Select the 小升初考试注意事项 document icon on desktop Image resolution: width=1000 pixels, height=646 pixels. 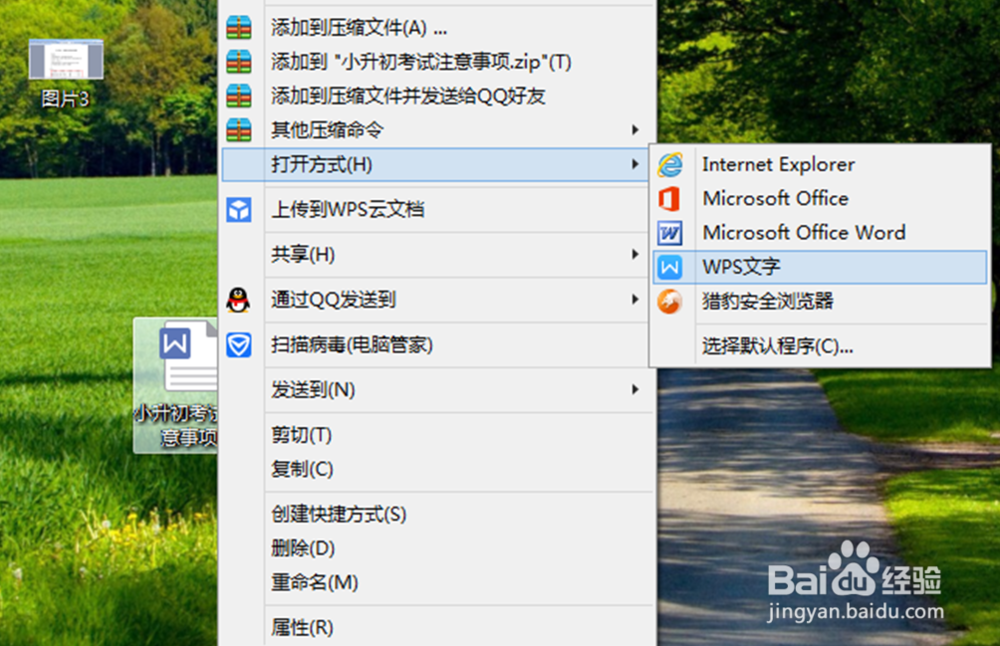pos(176,386)
